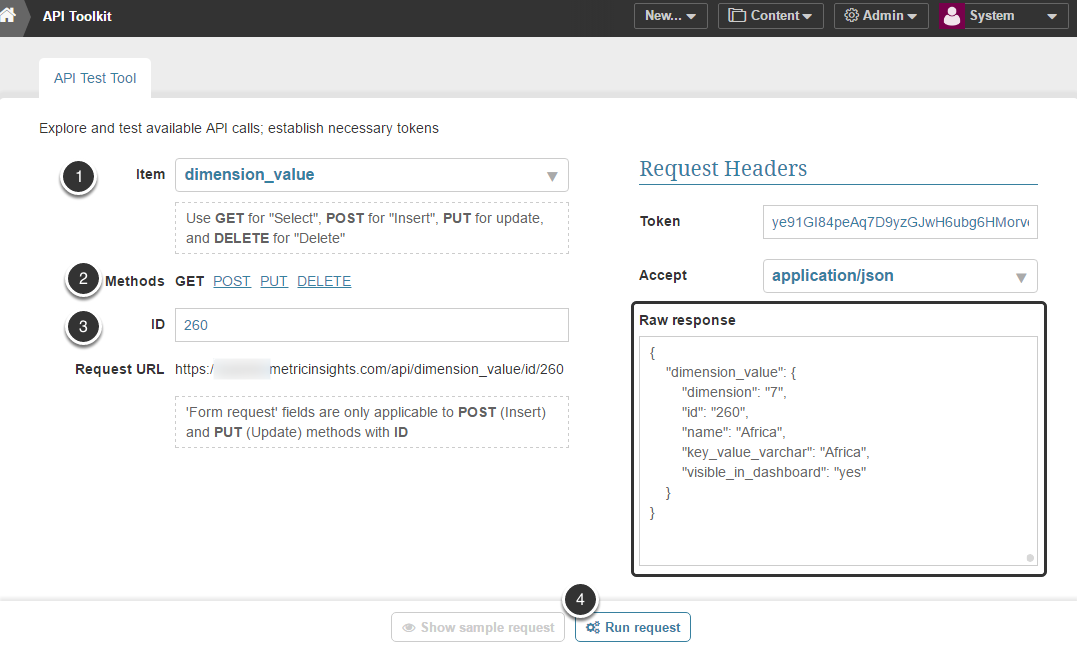Viewport: 1077px width, 647px height.
Task: Click the ID input field containing 260
Action: coord(371,325)
